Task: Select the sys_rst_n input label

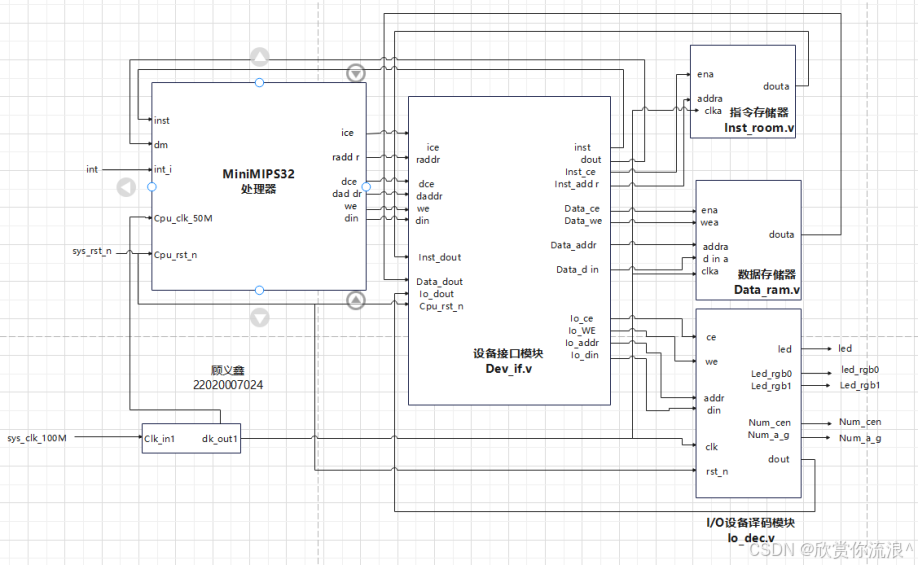Action: (92, 251)
